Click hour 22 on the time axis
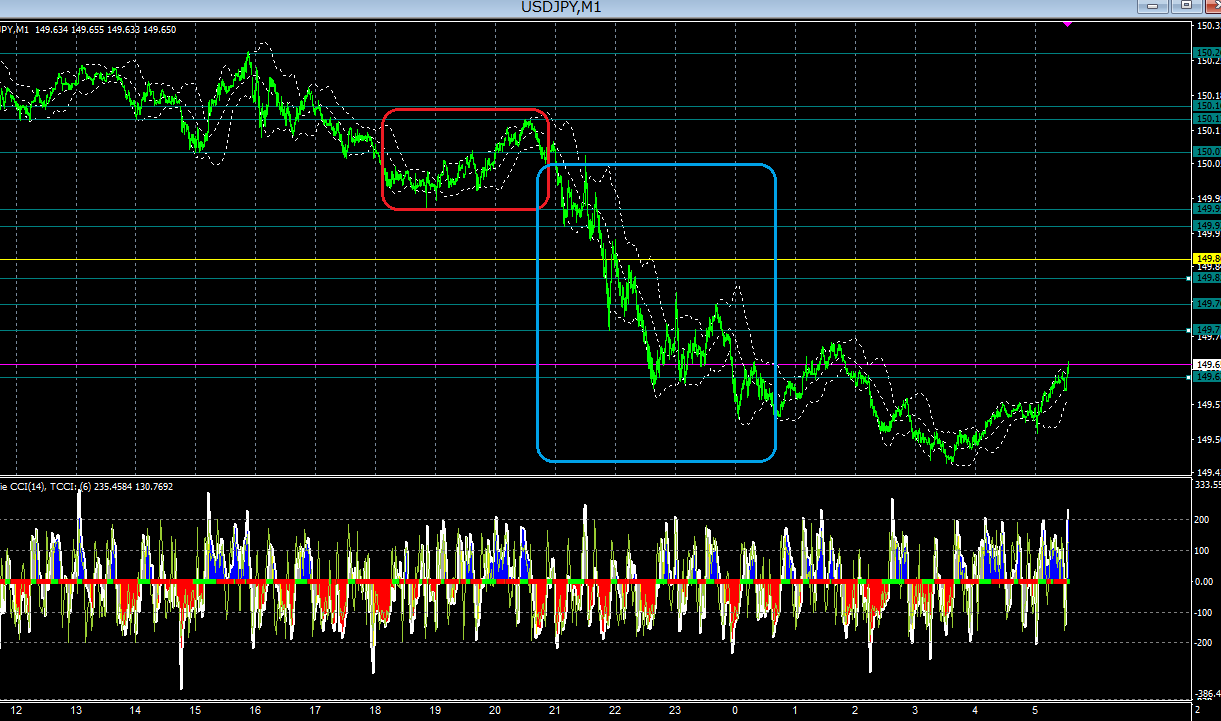 coord(615,711)
